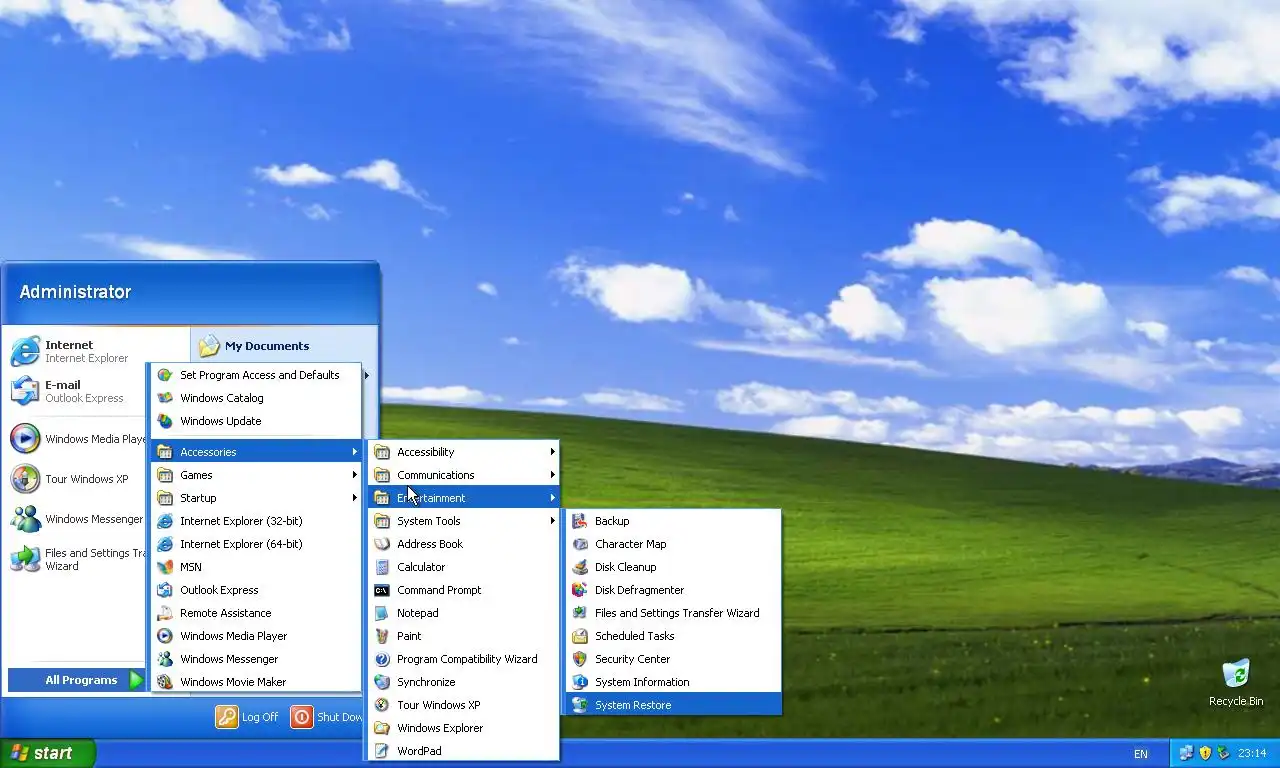This screenshot has width=1280, height=768.
Task: Open pinned Tour Windows XP in Start menu
Action: (78, 479)
